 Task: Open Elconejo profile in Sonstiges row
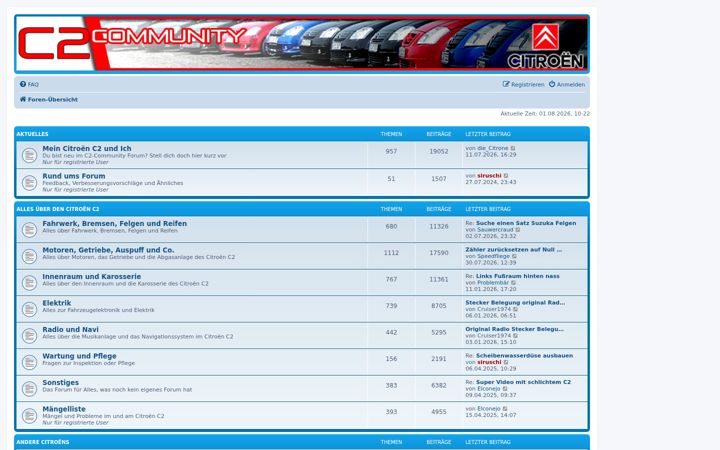coord(489,389)
